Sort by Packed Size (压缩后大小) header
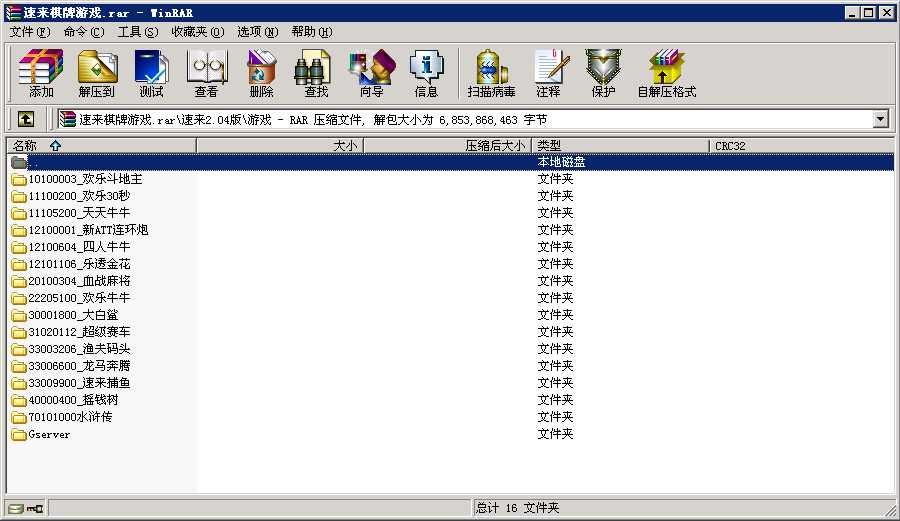 coord(448,146)
